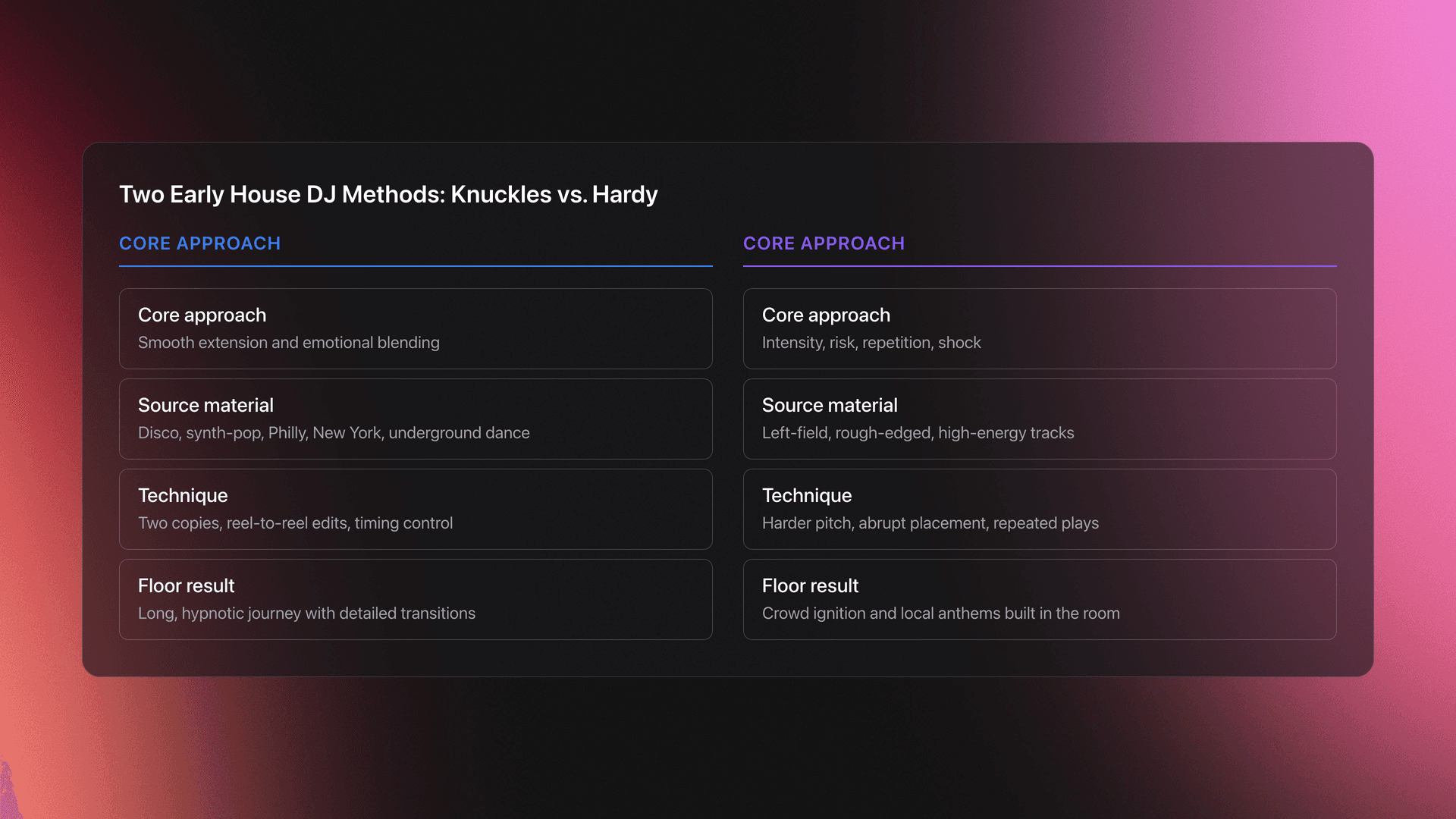Screen dimensions: 1456x819
Task: Open the Knuckles Core approach card
Action: [x=416, y=328]
